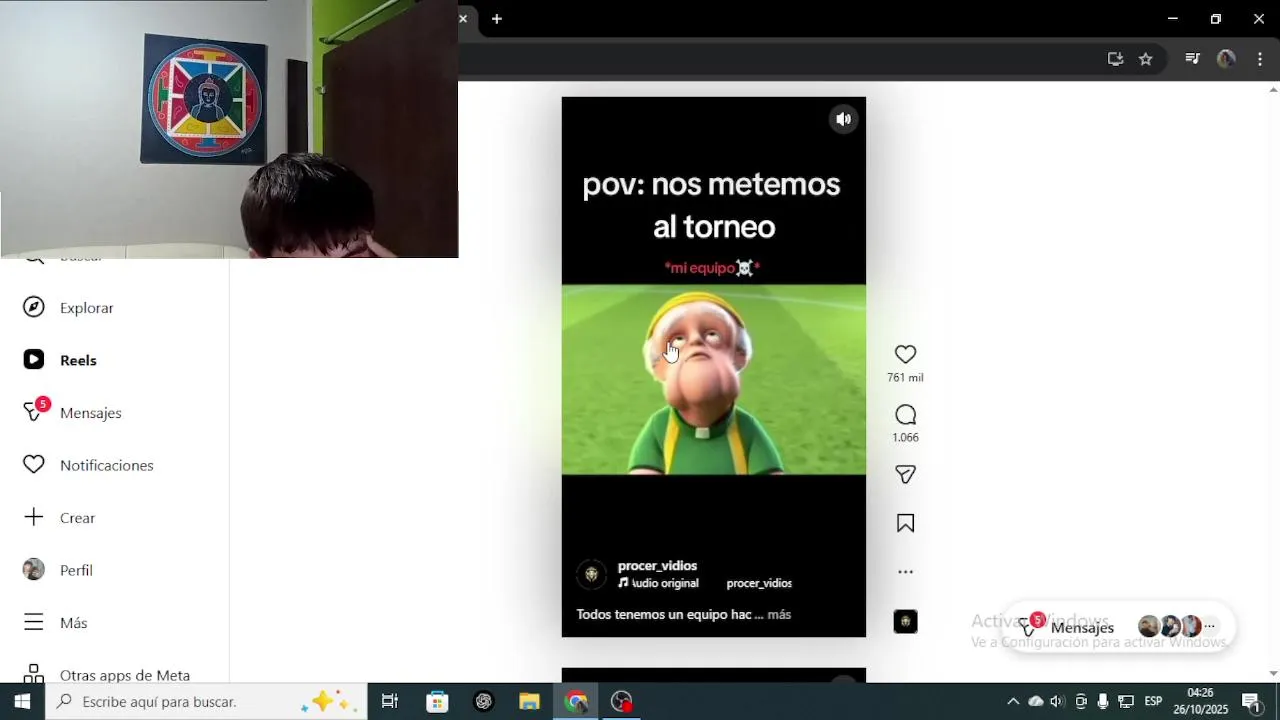Viewport: 1280px width, 720px height.
Task: Open Otras apps de Meta
Action: (x=106, y=675)
